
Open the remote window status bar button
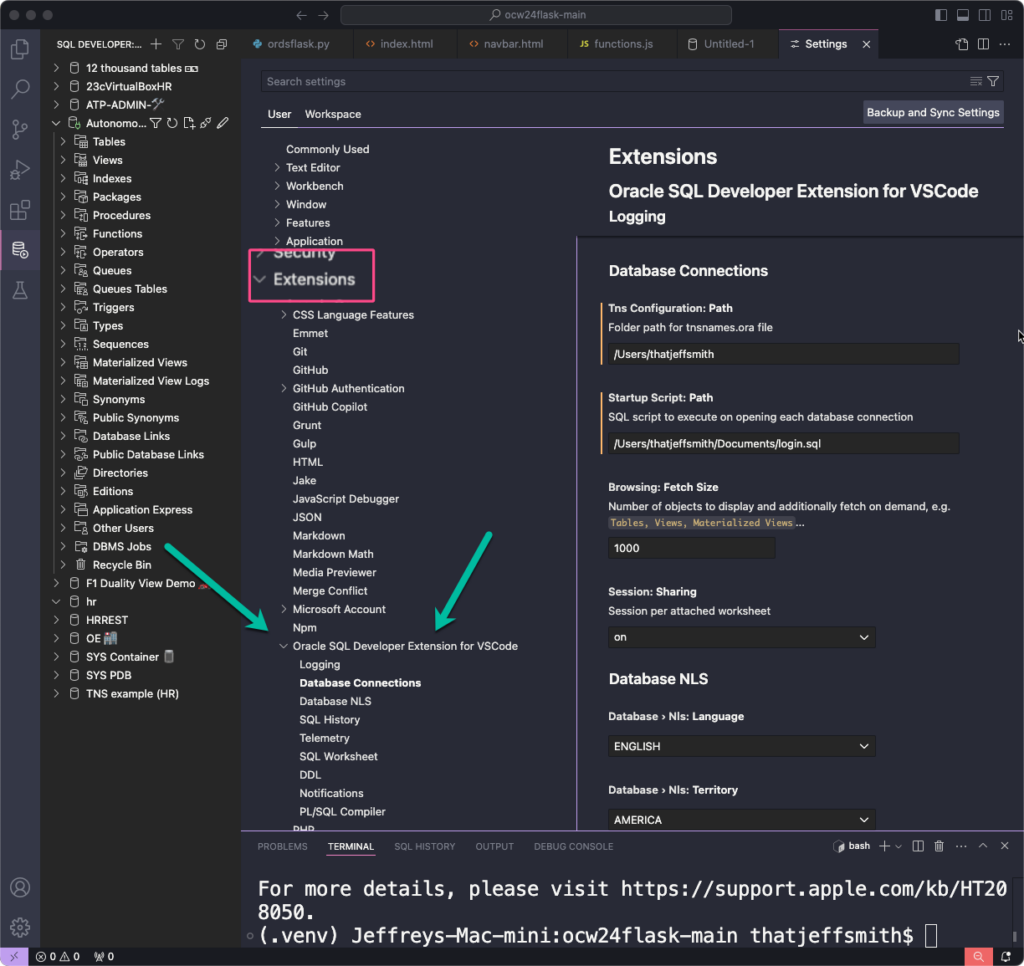[x=14, y=957]
